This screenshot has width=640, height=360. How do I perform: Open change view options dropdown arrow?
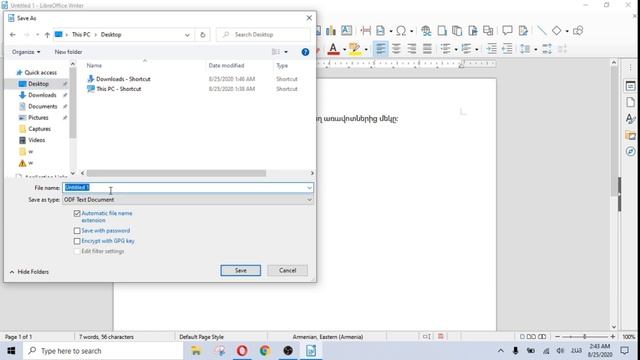tap(286, 52)
